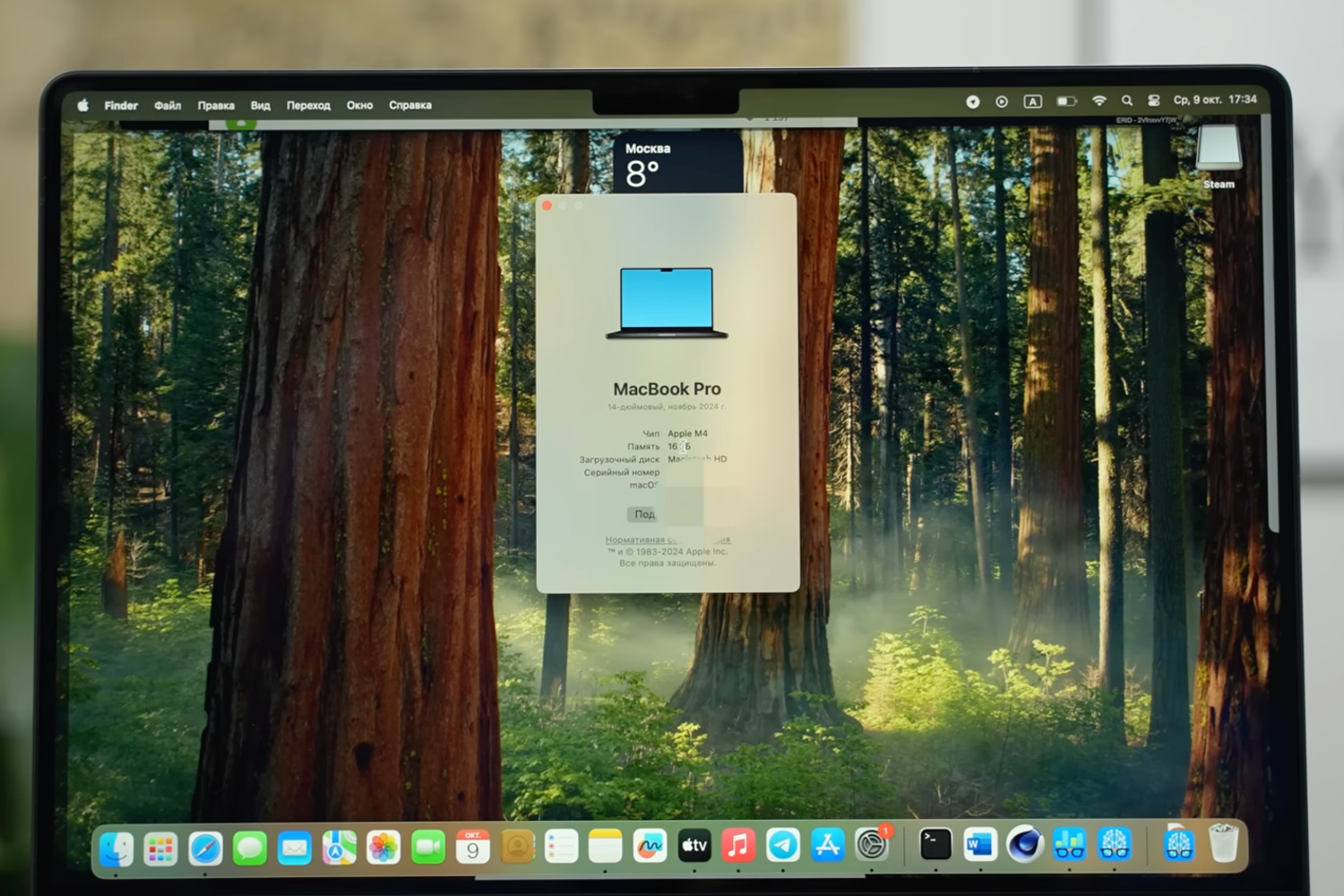Click the Загрузочный диск label
This screenshot has width=1344, height=896.
click(x=619, y=460)
